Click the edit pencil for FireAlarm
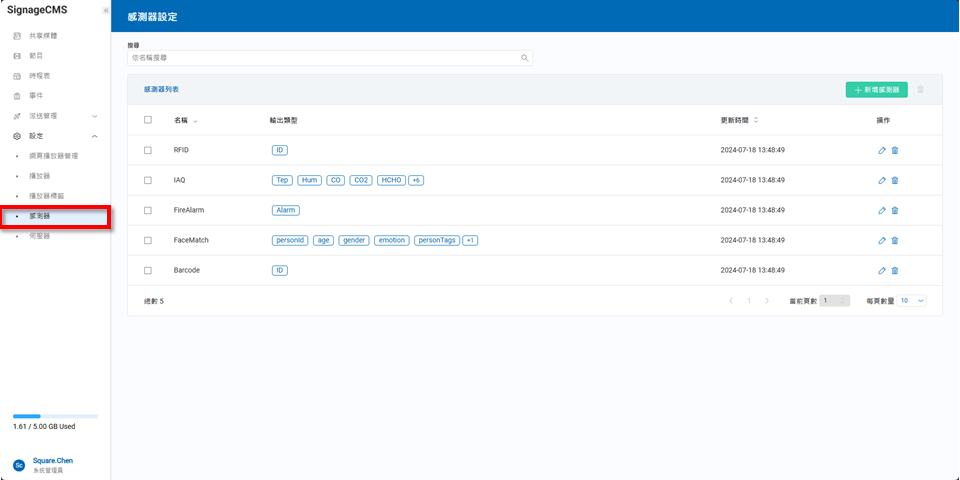 (x=881, y=211)
